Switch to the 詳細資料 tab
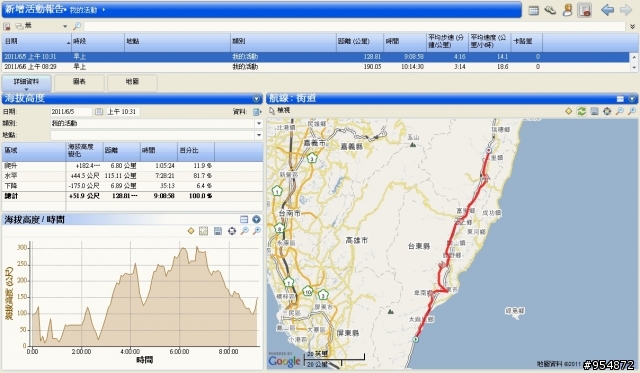The image size is (640, 373). click(x=27, y=82)
